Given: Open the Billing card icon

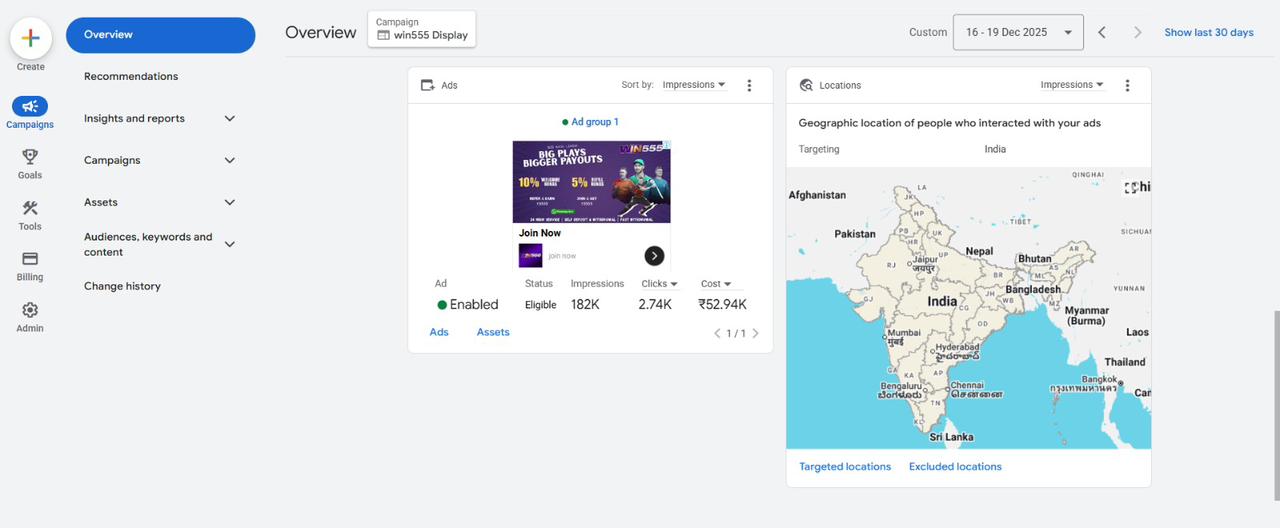Looking at the screenshot, I should (30, 259).
